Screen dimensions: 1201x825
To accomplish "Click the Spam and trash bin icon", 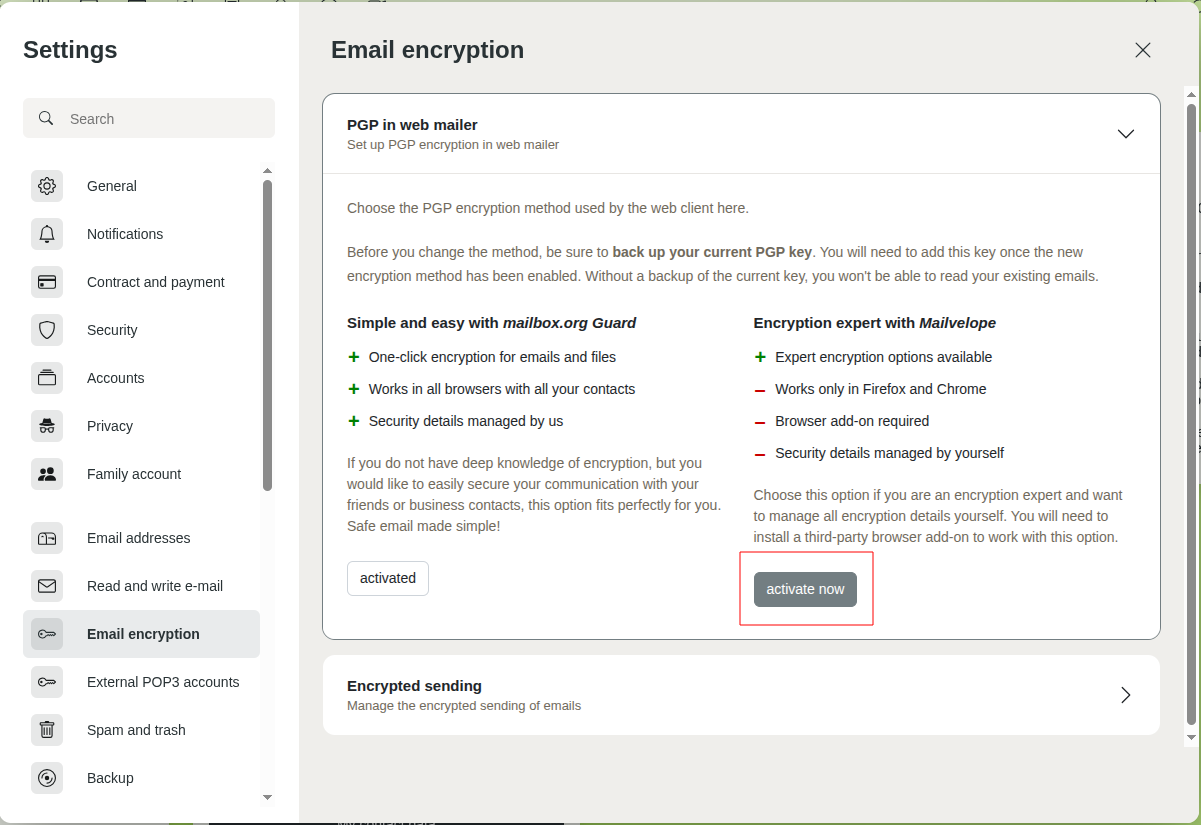I will pos(47,730).
